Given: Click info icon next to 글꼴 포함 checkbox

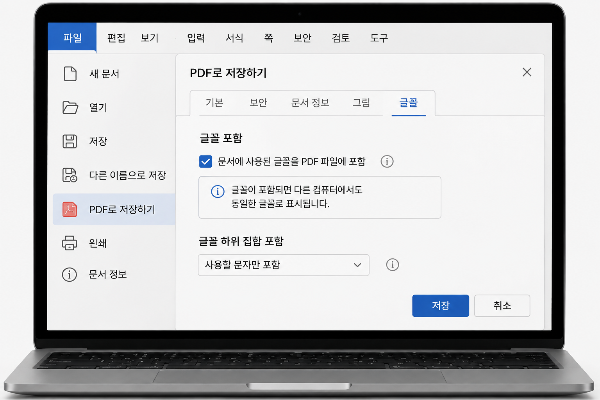Looking at the screenshot, I should point(387,162).
